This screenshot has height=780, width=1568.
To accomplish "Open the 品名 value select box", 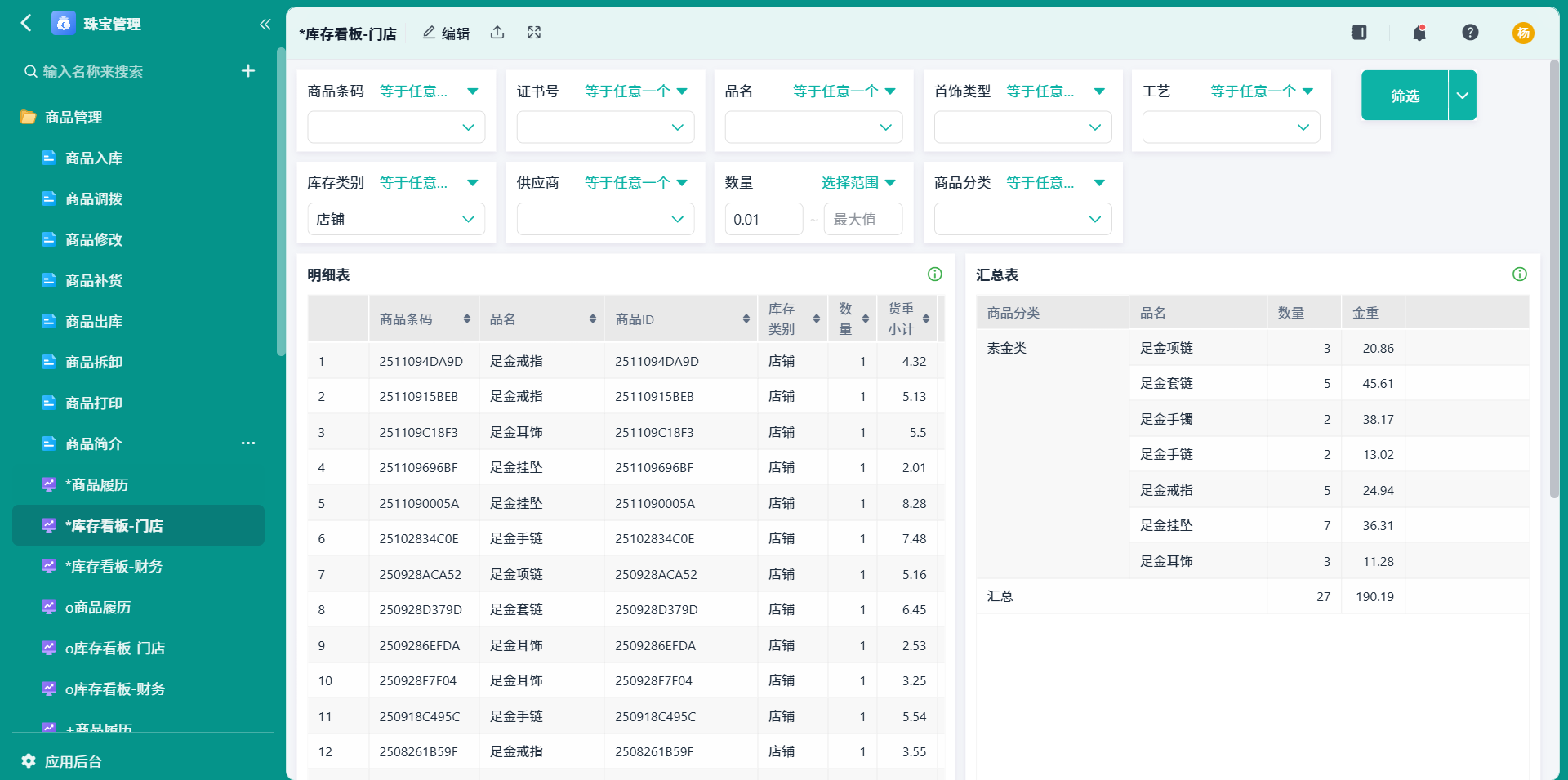I will tap(813, 127).
